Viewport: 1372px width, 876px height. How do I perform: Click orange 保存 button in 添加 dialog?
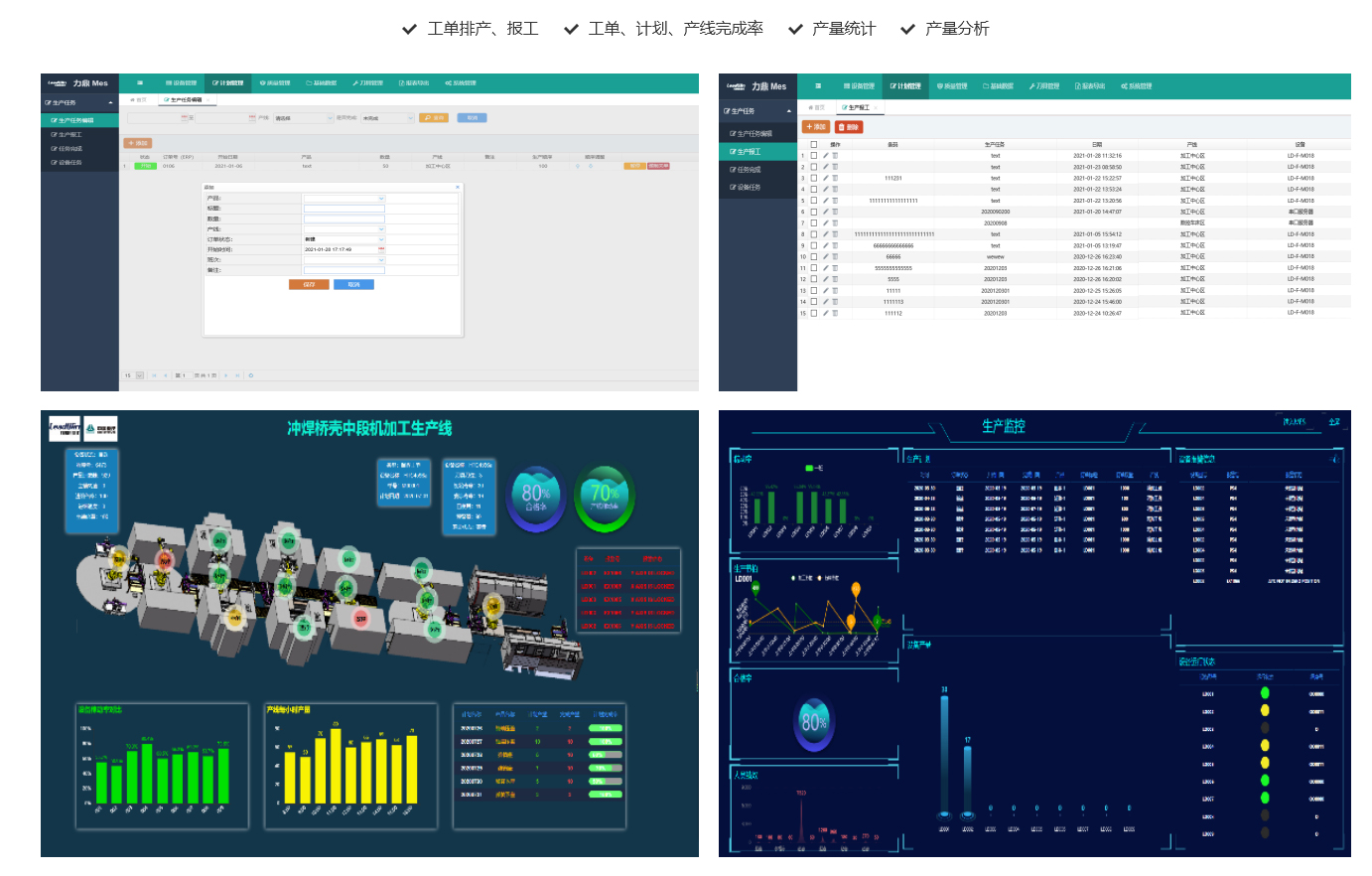coord(309,284)
